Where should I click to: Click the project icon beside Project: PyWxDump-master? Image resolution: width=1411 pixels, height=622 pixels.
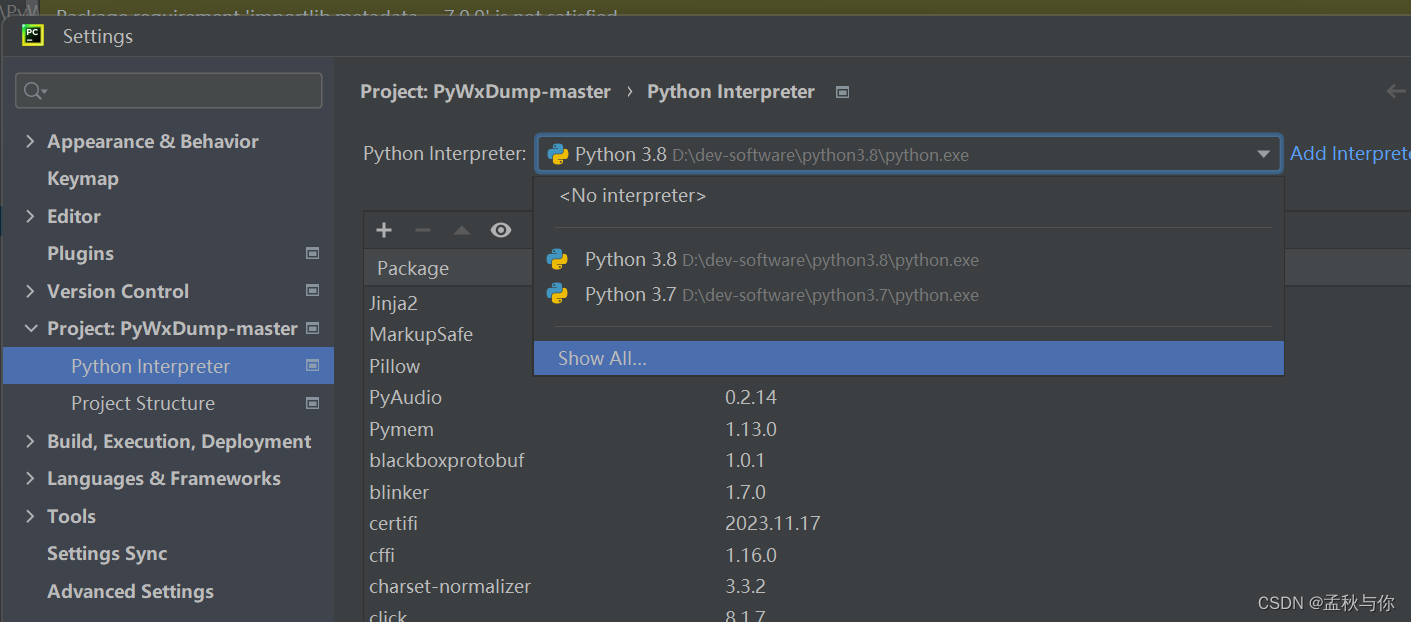(x=313, y=328)
